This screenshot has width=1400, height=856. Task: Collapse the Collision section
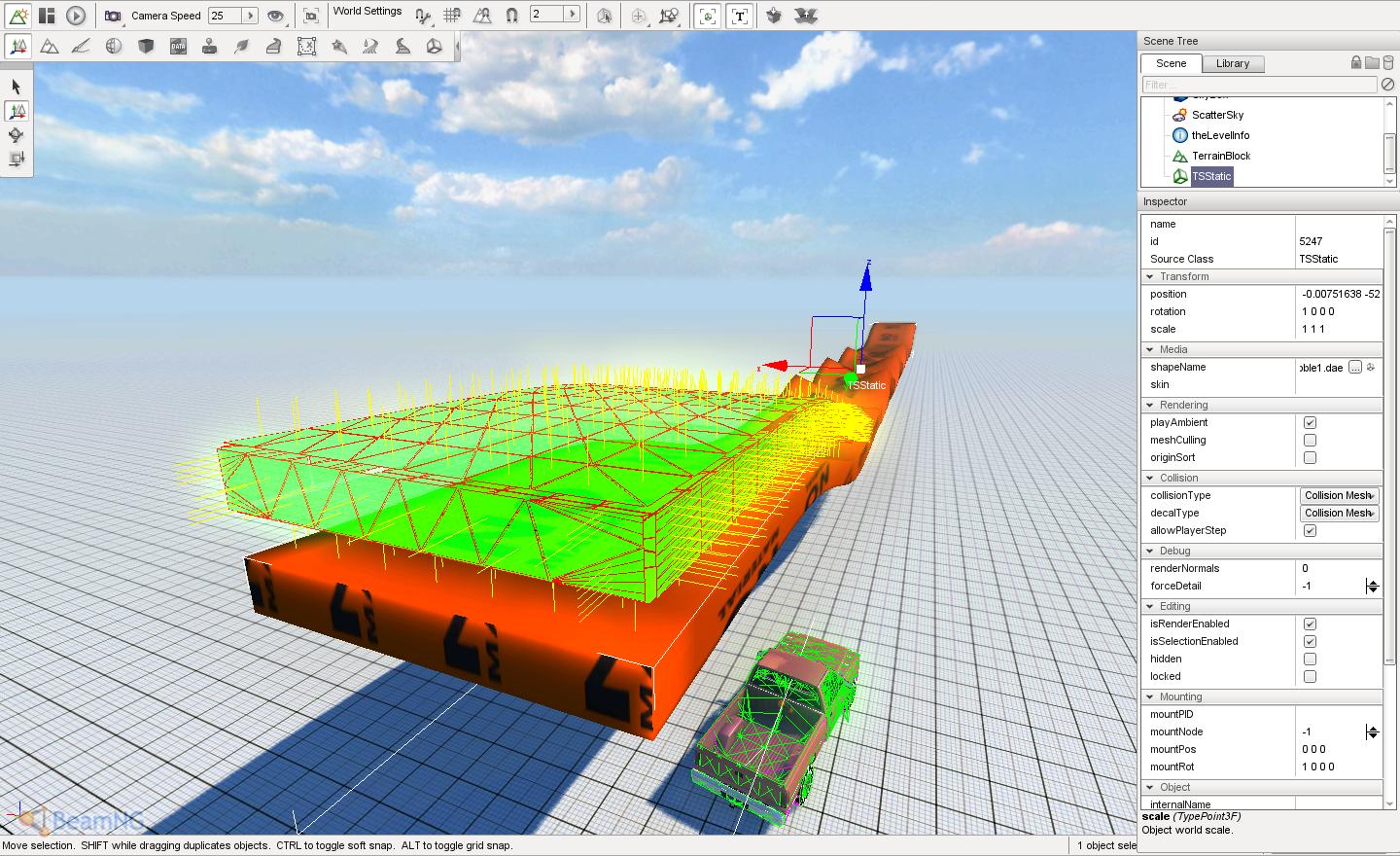coord(1151,479)
